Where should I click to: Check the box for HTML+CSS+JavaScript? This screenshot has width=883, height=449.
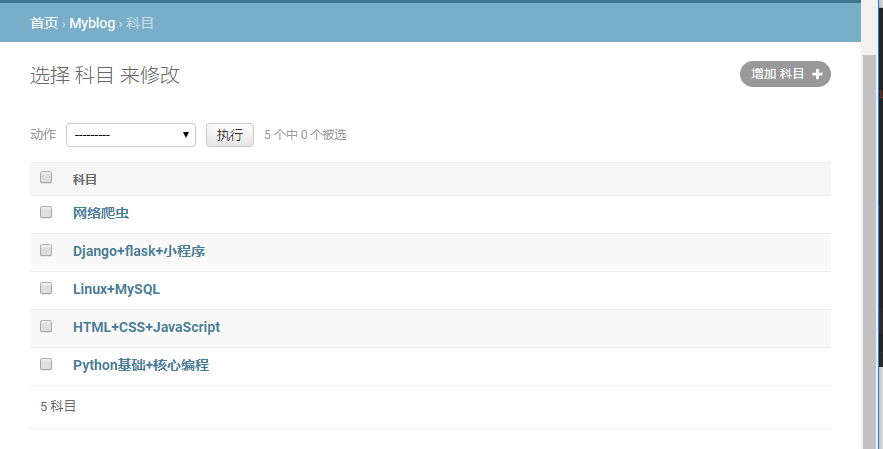46,326
